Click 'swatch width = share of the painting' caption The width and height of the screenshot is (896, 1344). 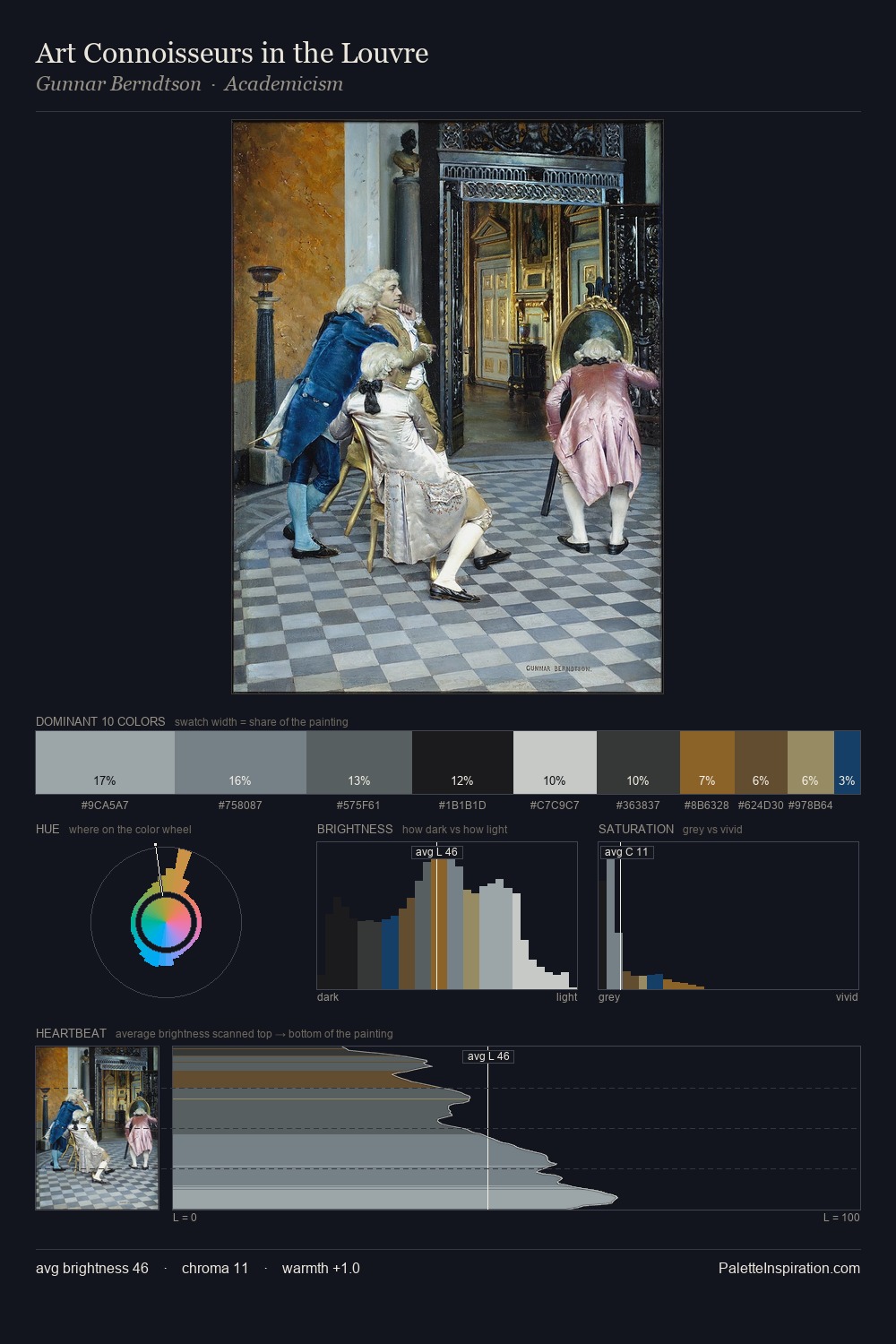click(x=262, y=722)
